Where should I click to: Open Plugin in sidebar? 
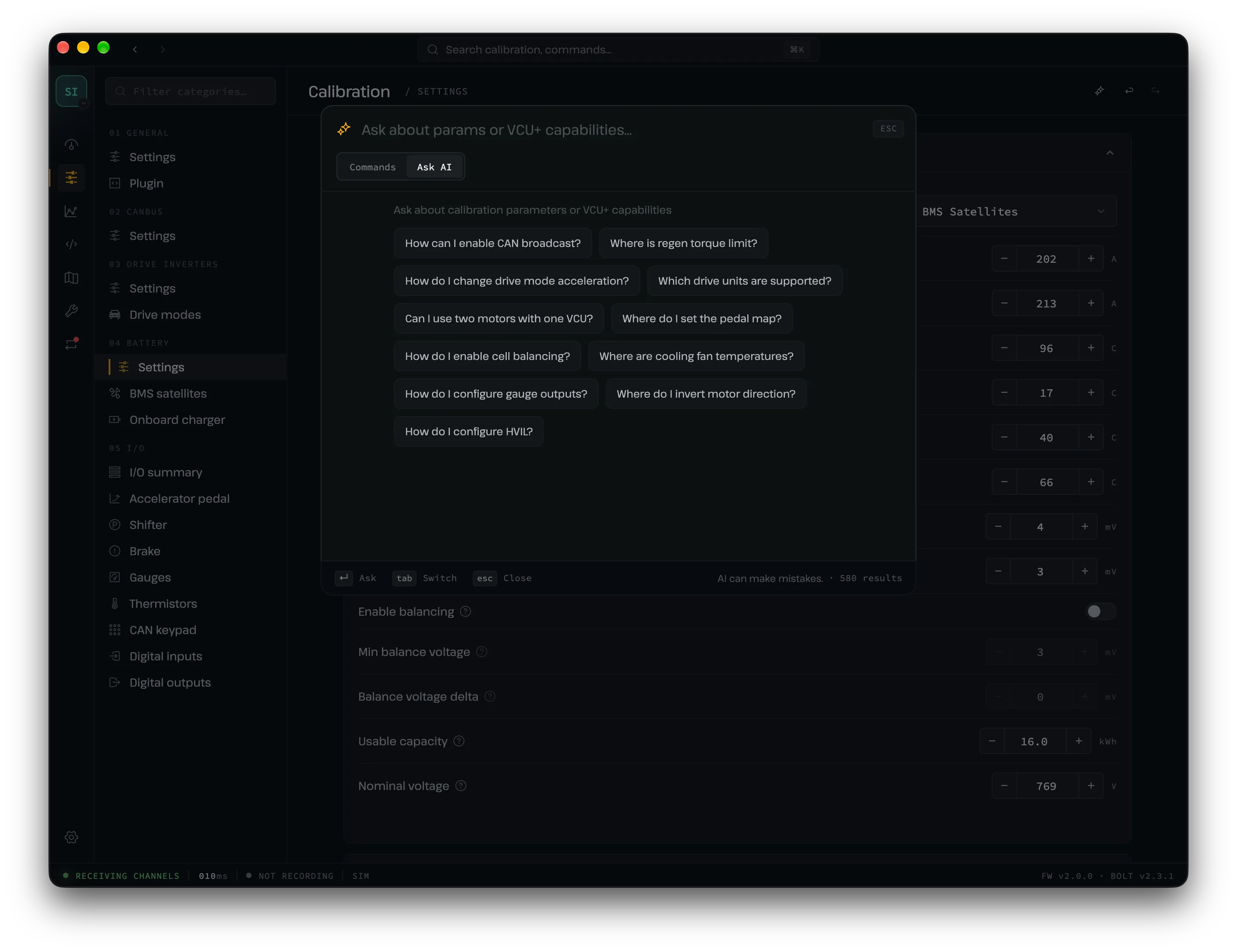(x=190, y=183)
